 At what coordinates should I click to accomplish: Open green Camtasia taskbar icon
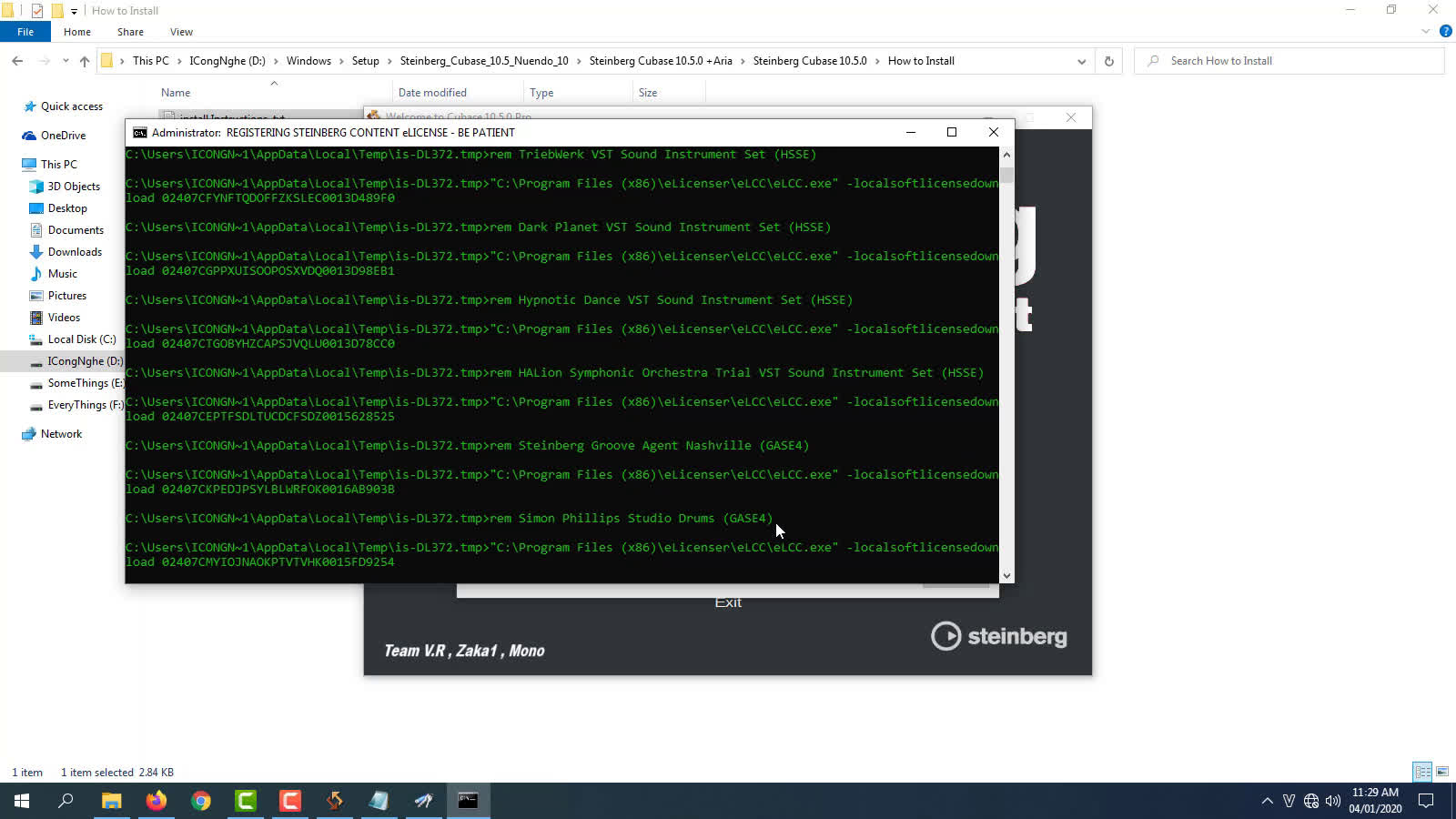[x=246, y=801]
